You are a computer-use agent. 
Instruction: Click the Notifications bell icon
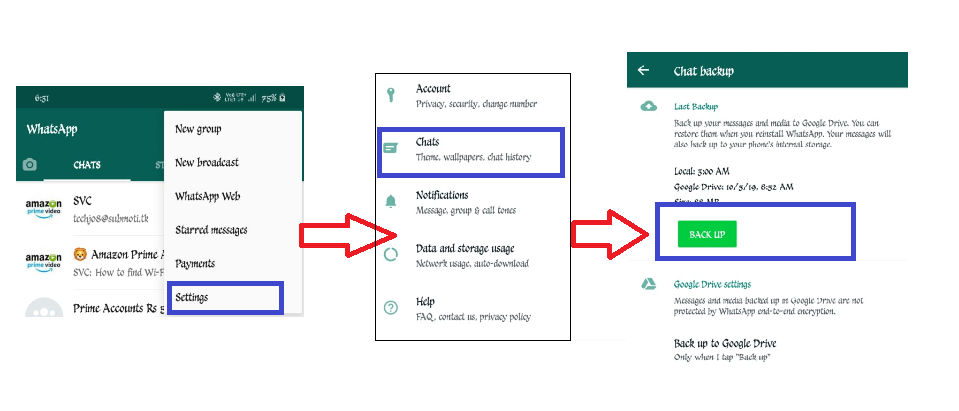[390, 201]
